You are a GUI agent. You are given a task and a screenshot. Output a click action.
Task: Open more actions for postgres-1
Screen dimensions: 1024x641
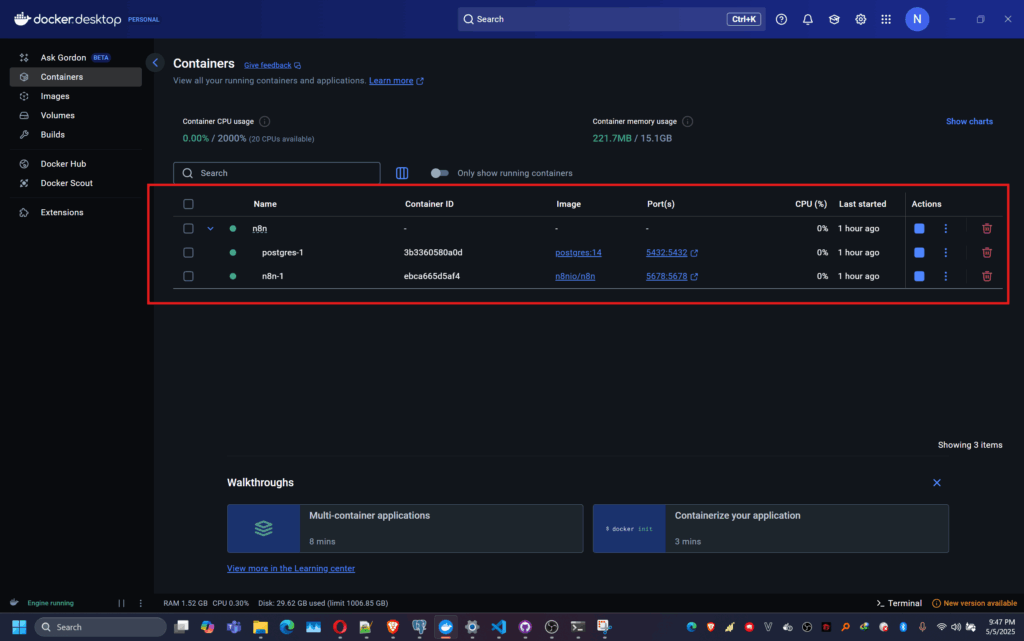coord(946,253)
